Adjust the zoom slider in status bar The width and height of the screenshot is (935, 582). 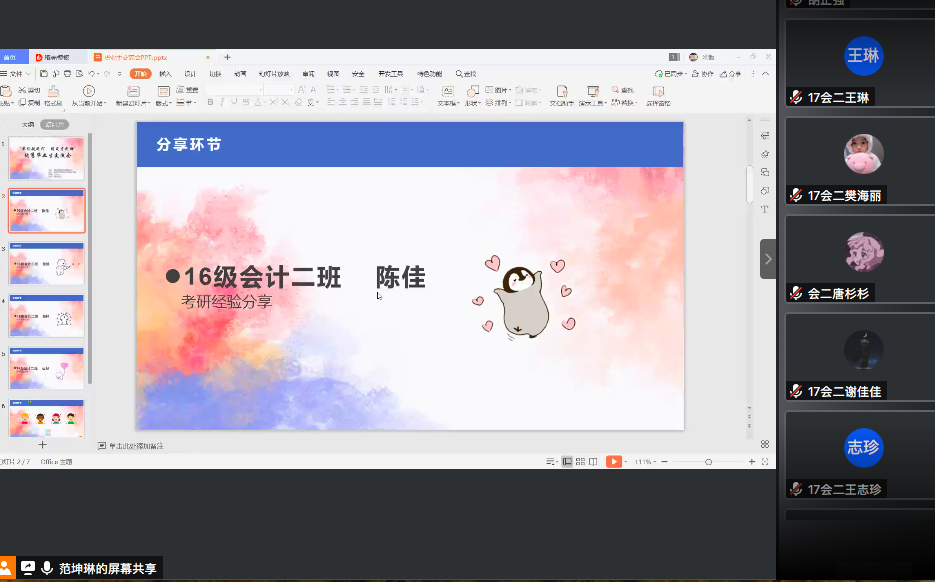708,461
